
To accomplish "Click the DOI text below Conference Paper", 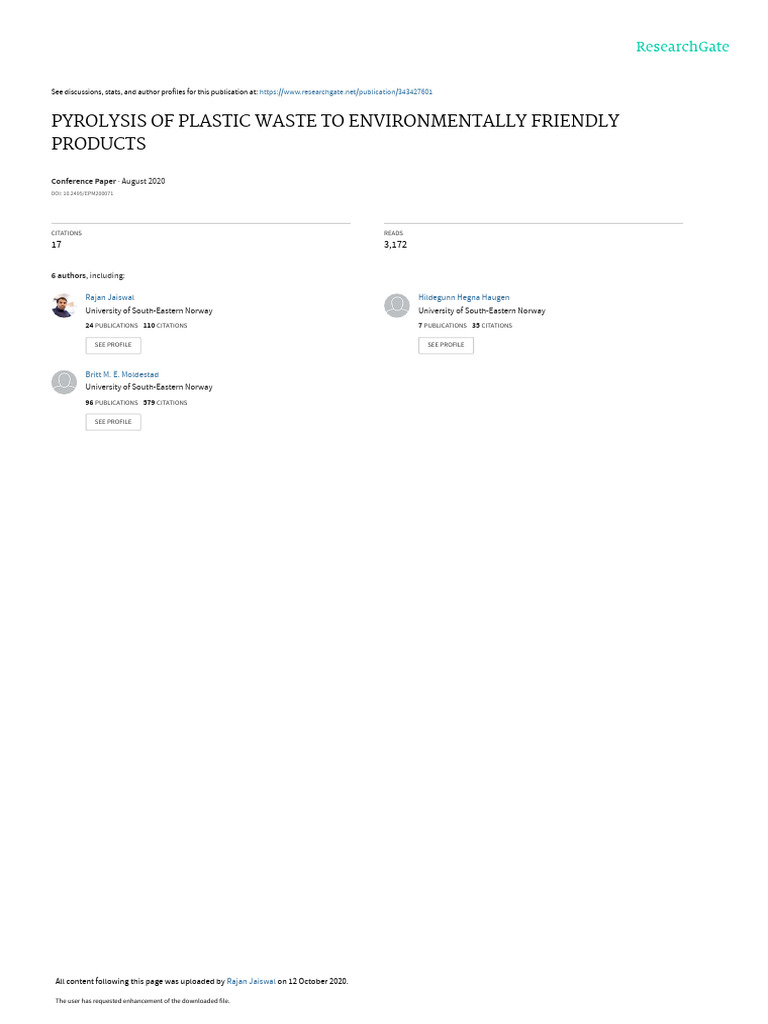I will coord(82,193).
